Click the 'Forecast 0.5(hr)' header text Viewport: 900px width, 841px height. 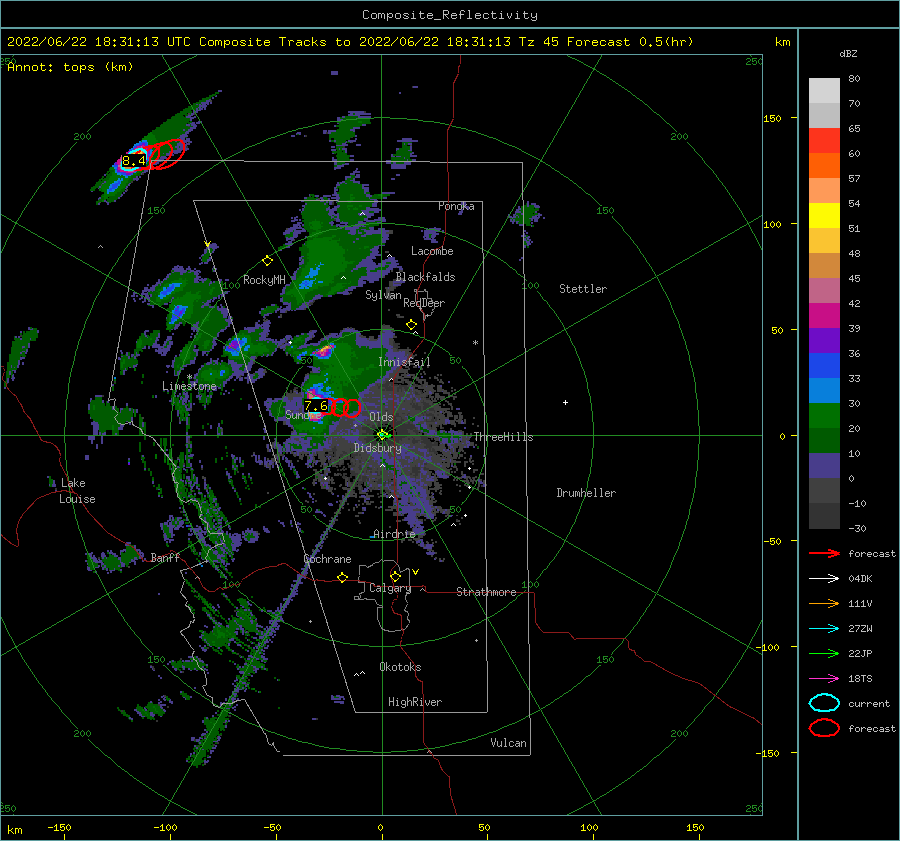tap(630, 42)
